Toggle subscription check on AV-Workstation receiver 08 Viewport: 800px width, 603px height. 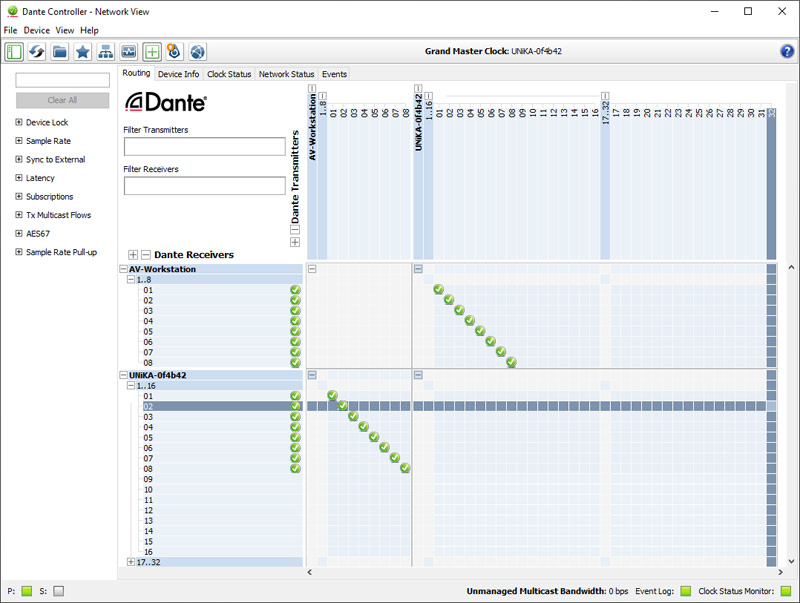pos(512,363)
